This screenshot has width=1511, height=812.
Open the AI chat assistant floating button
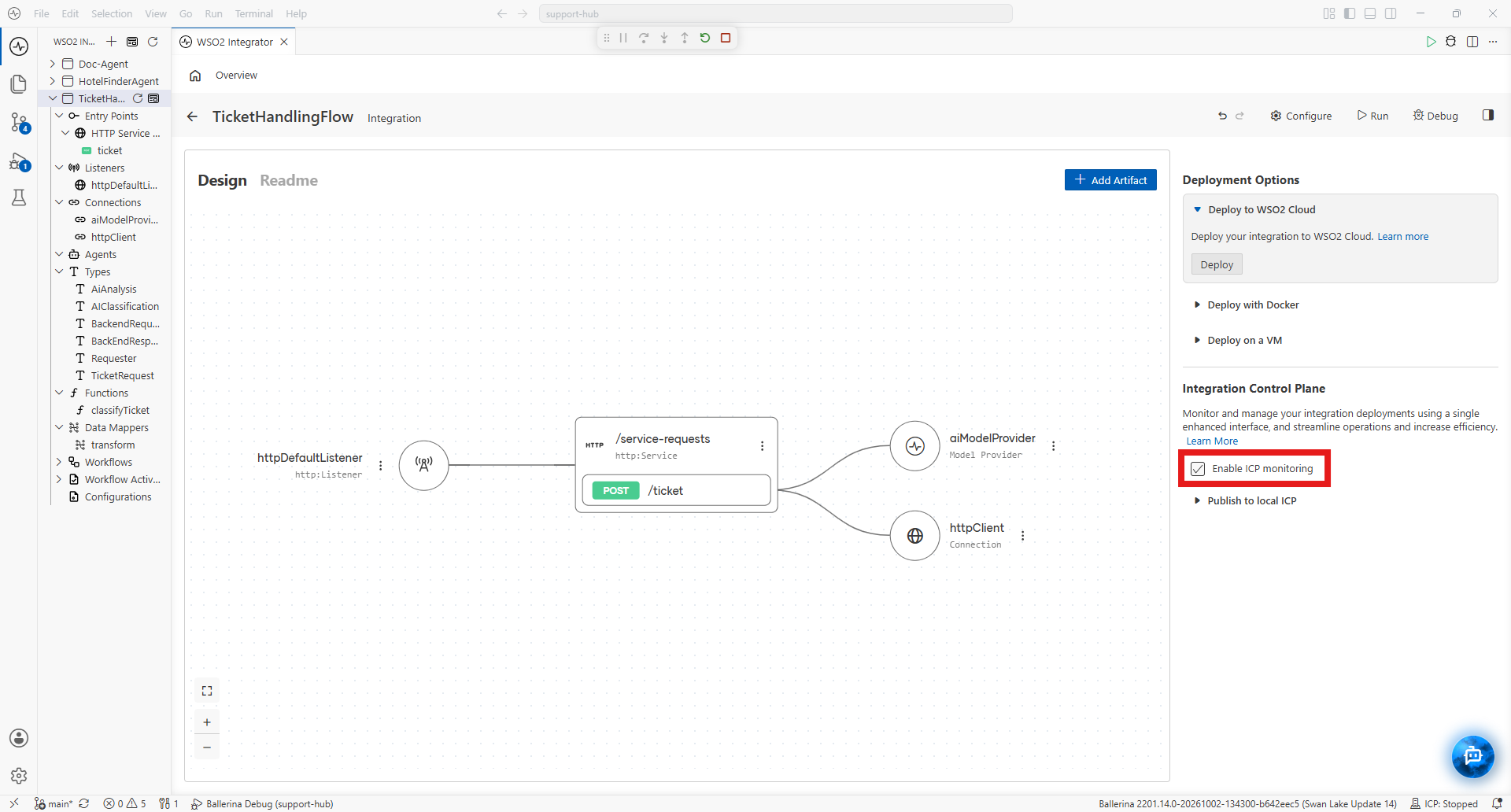click(x=1472, y=756)
